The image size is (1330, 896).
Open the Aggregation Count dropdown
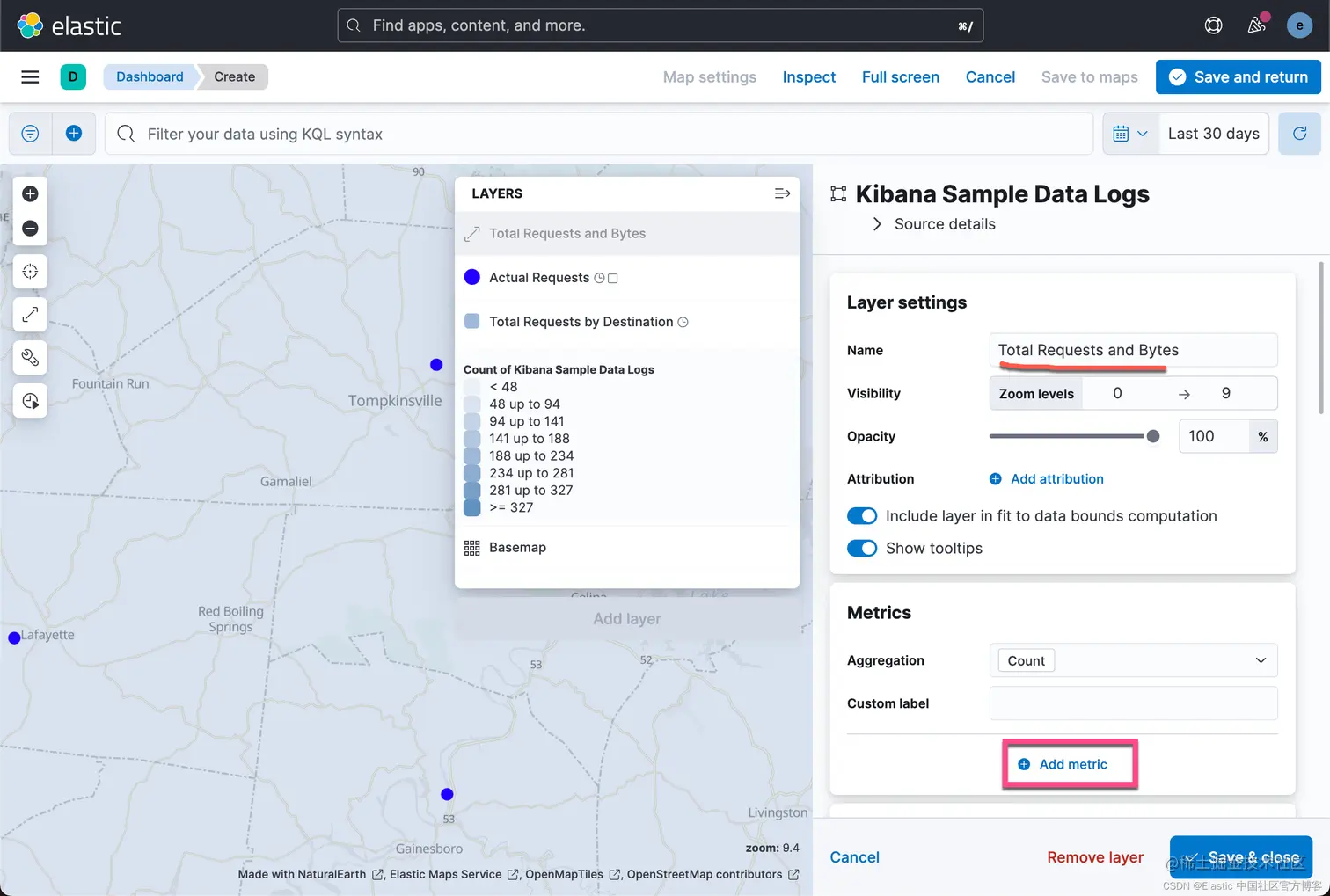click(1133, 660)
